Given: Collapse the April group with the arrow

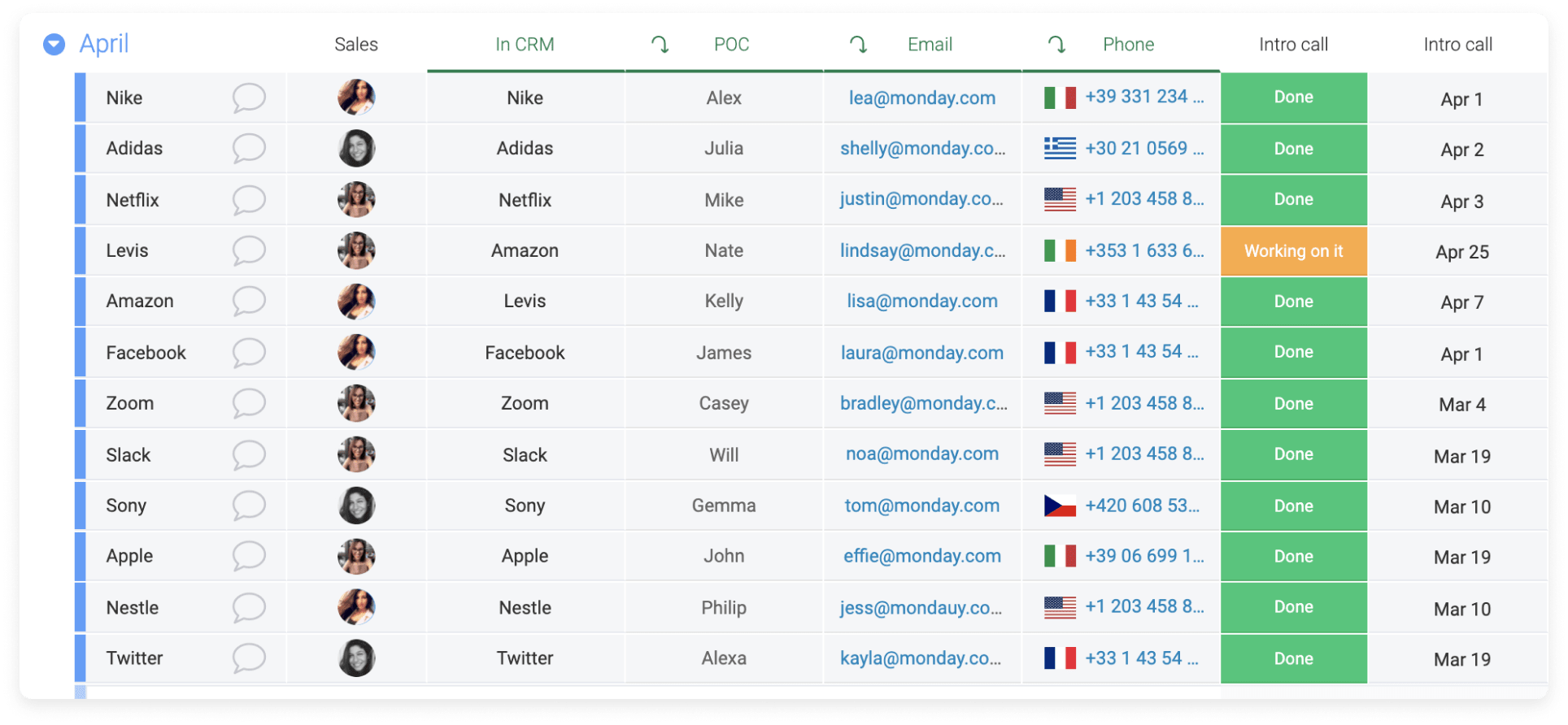Looking at the screenshot, I should (54, 44).
